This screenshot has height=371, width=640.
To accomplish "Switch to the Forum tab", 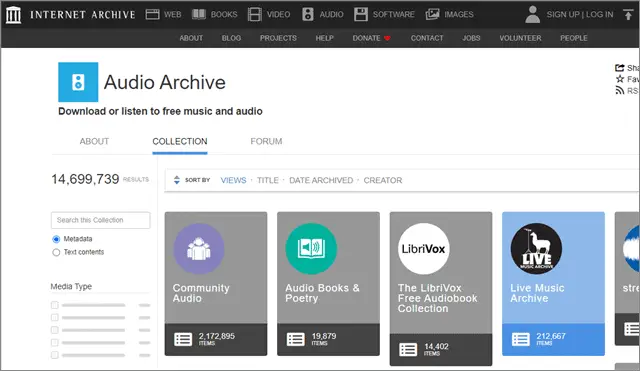I will click(266, 141).
